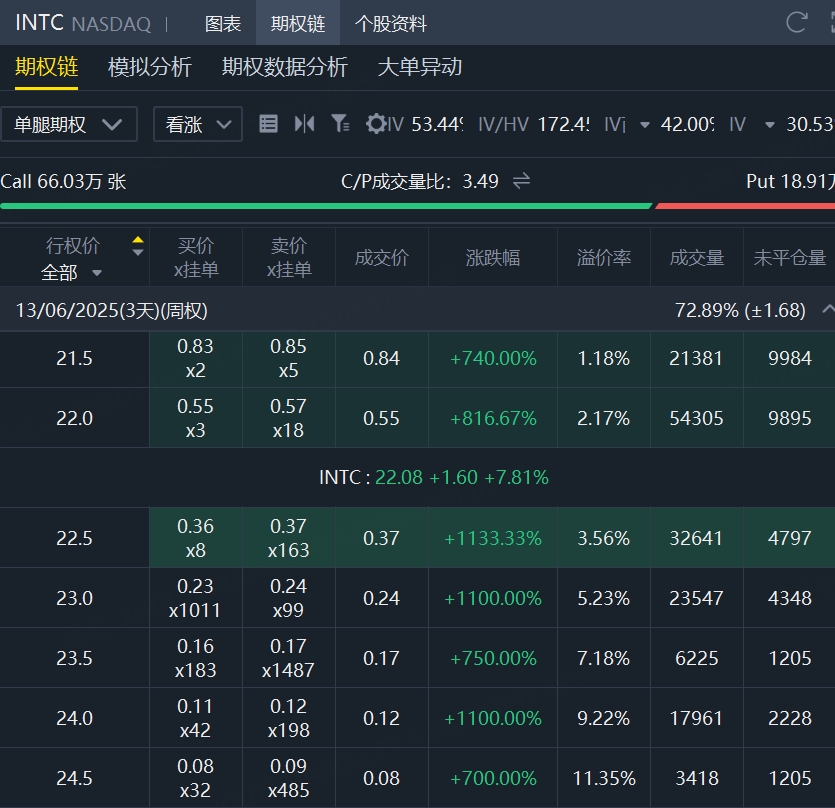
Task: Click the Call 66.03万 张 label
Action: 63,182
